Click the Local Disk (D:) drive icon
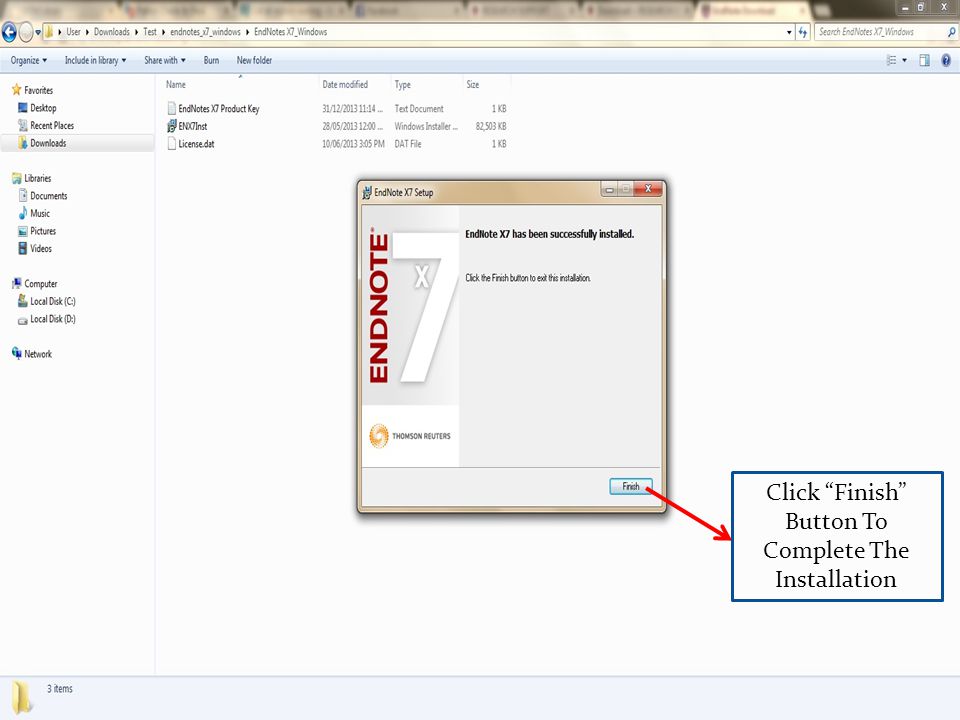Screen dimensions: 960x720 pyautogui.click(x=23, y=320)
